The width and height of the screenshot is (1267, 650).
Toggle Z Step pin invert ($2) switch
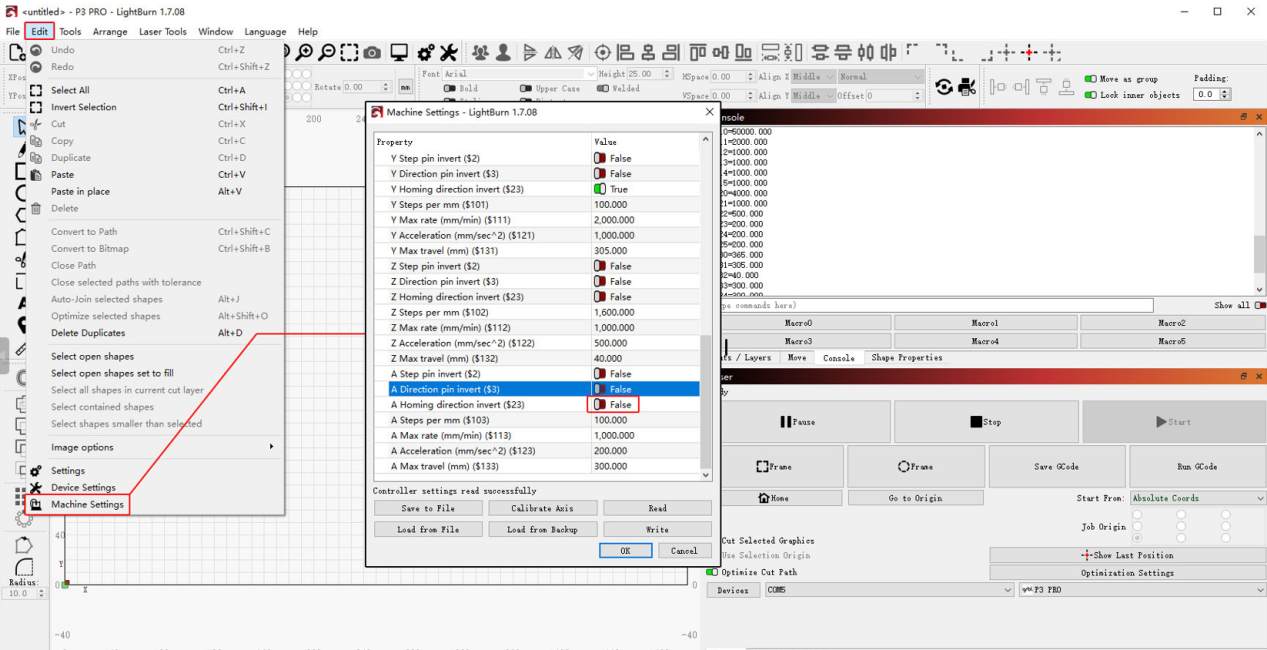tap(600, 266)
